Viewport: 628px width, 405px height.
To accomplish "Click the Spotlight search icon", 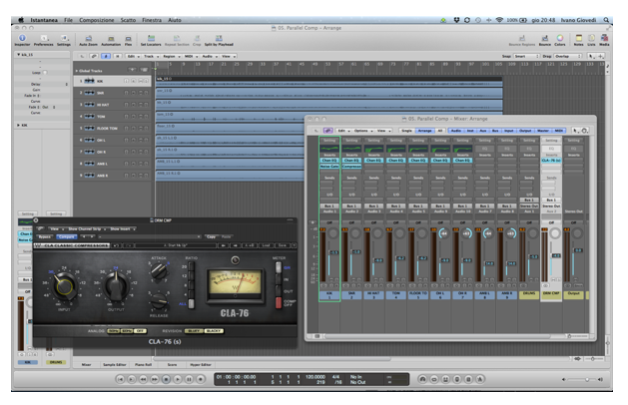I will coord(606,20).
